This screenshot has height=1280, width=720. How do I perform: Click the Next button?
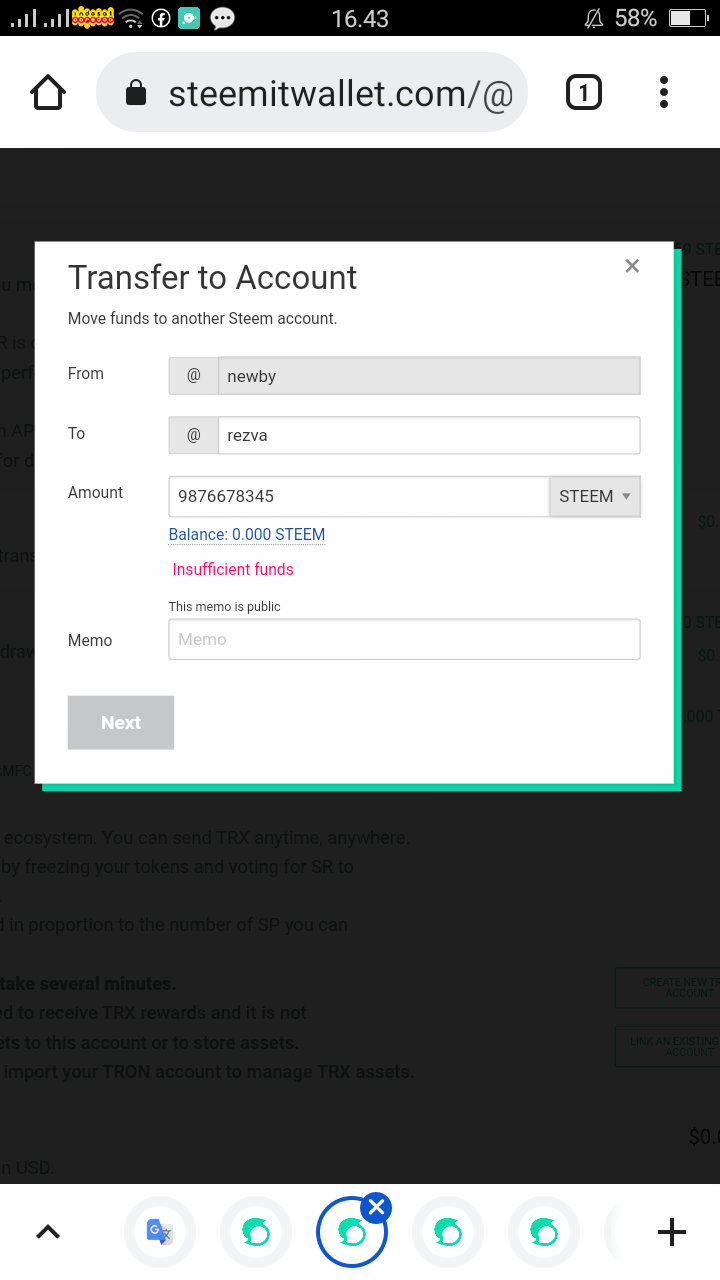pos(121,723)
